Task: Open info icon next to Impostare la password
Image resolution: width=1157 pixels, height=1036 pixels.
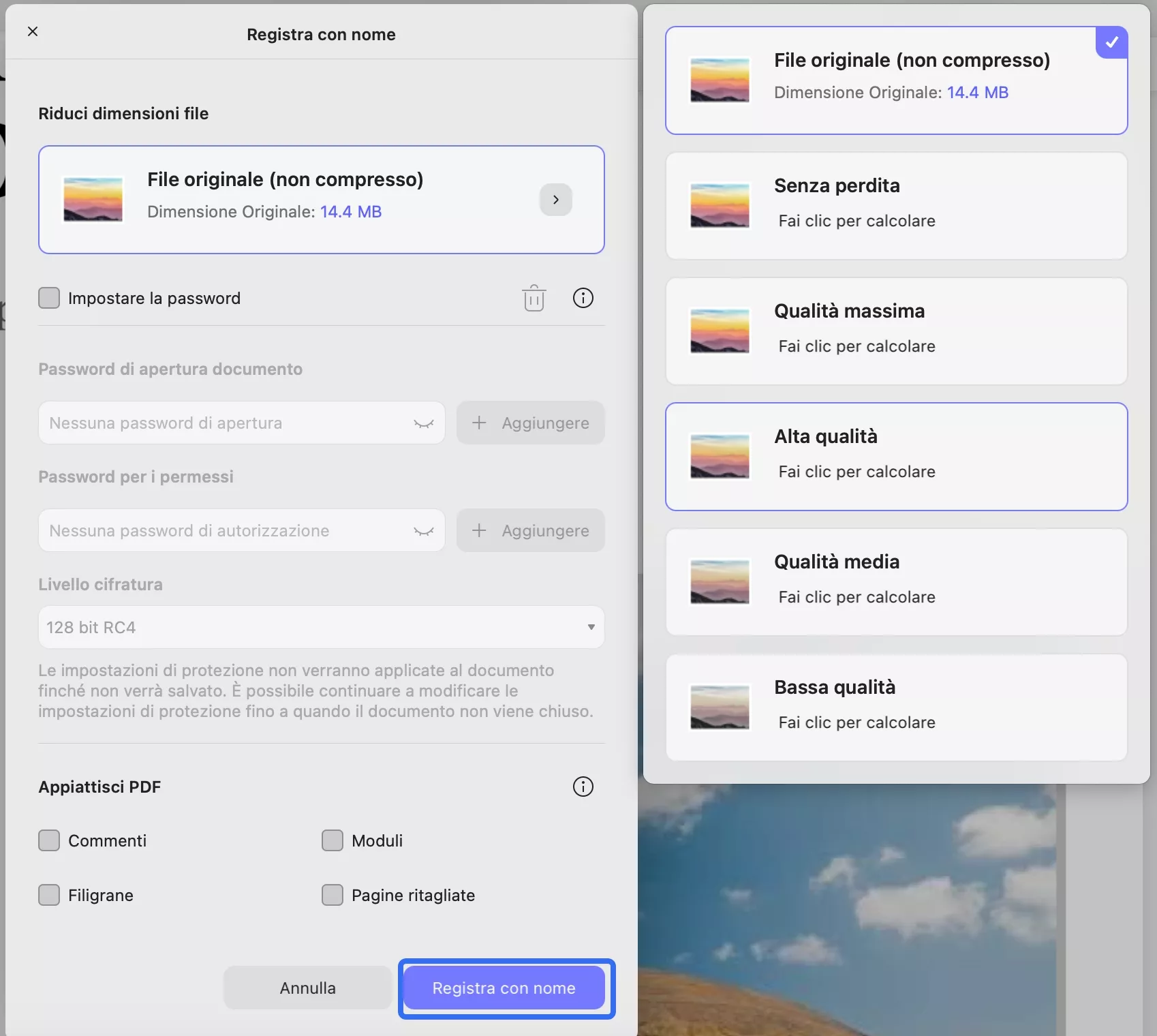Action: (583, 298)
